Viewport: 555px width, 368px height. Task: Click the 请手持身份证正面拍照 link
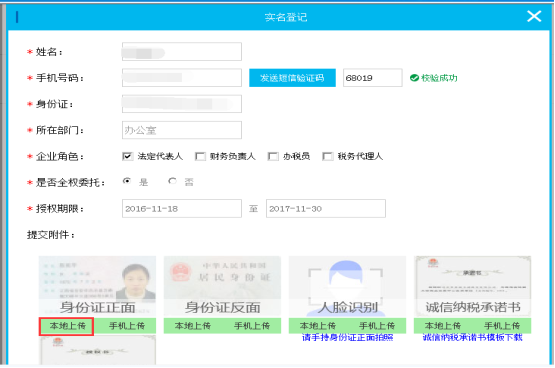pyautogui.click(x=348, y=338)
